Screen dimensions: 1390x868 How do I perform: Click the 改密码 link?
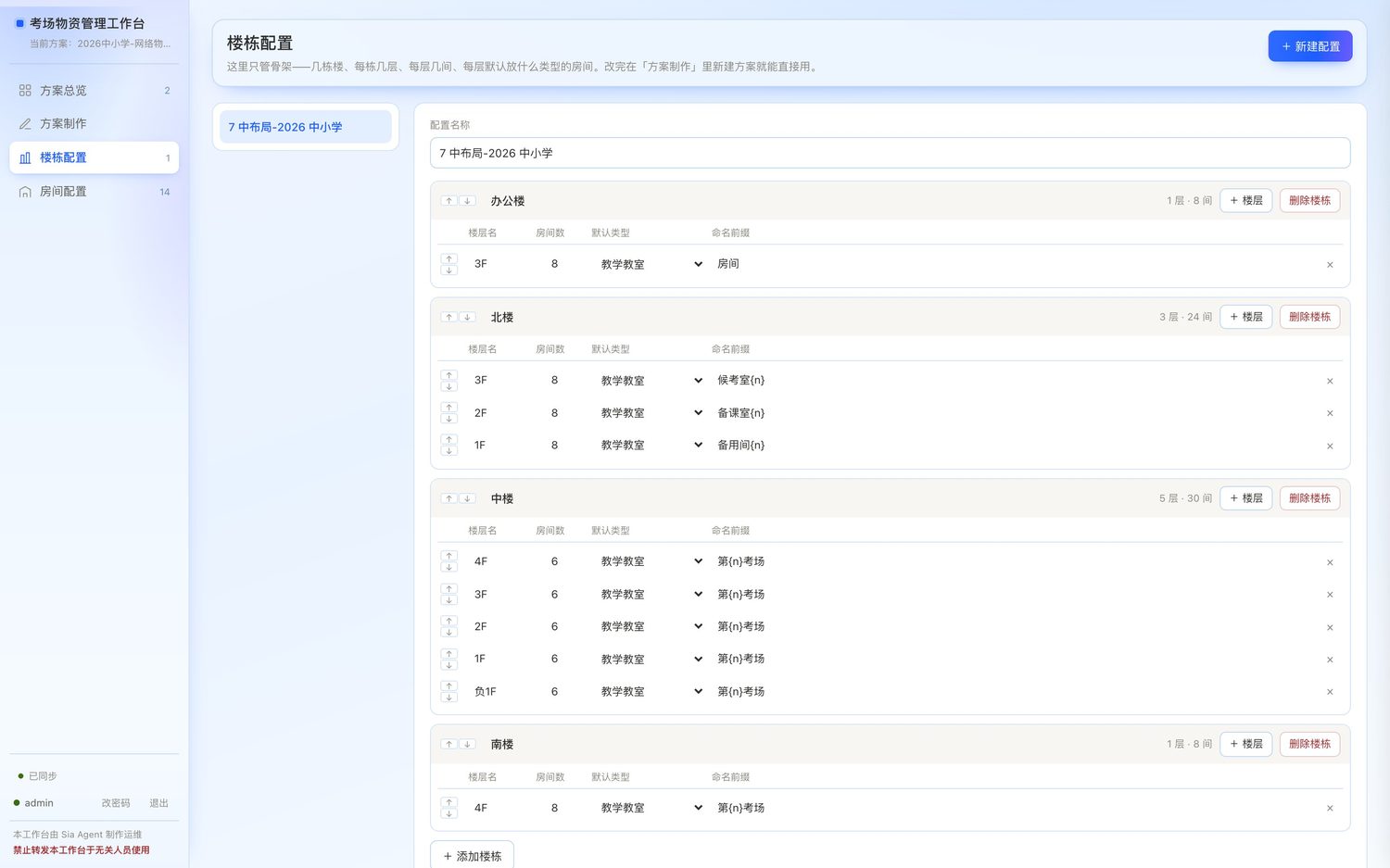tap(116, 803)
